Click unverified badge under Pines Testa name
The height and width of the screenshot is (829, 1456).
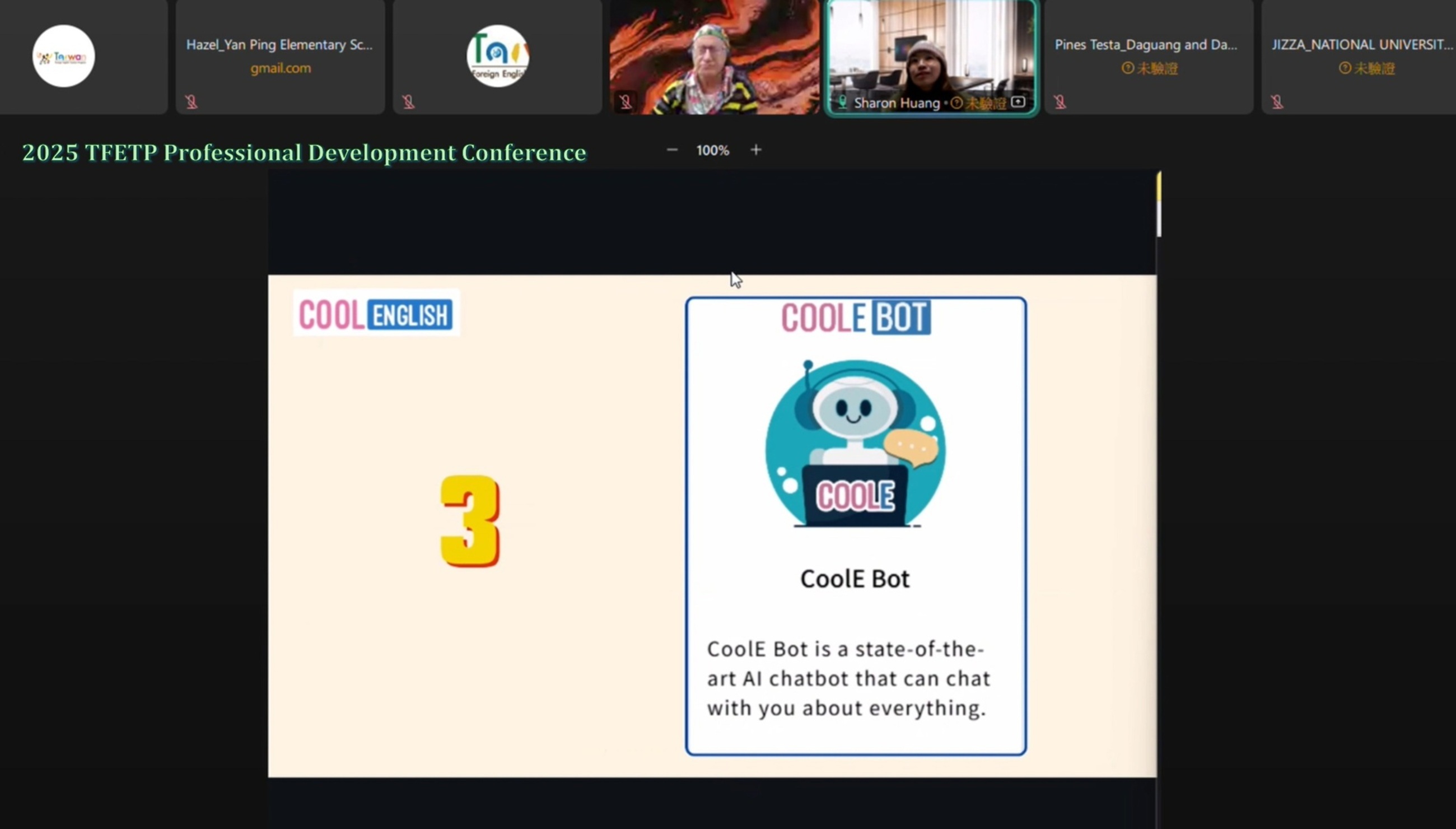1149,68
